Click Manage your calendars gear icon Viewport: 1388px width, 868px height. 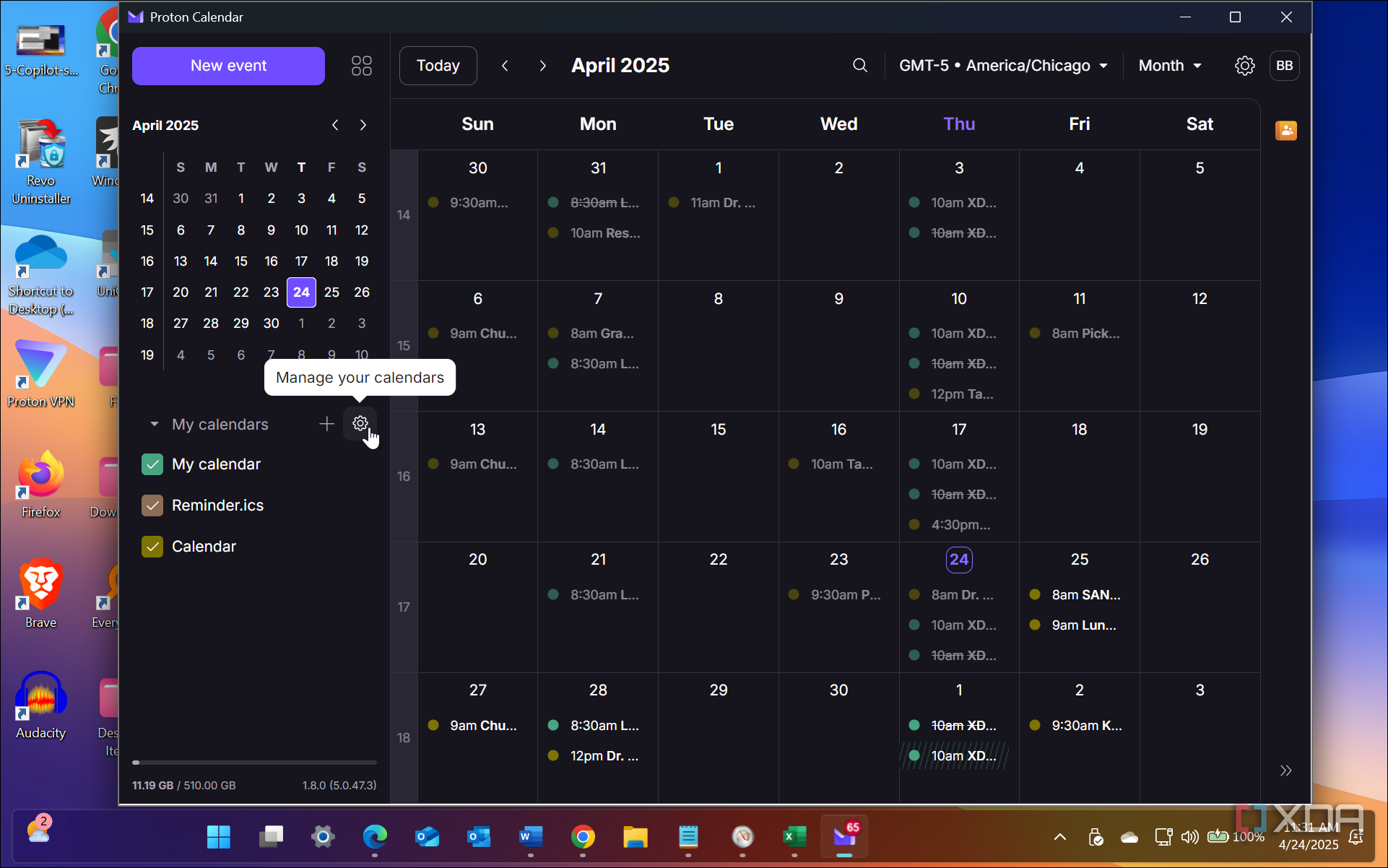360,424
